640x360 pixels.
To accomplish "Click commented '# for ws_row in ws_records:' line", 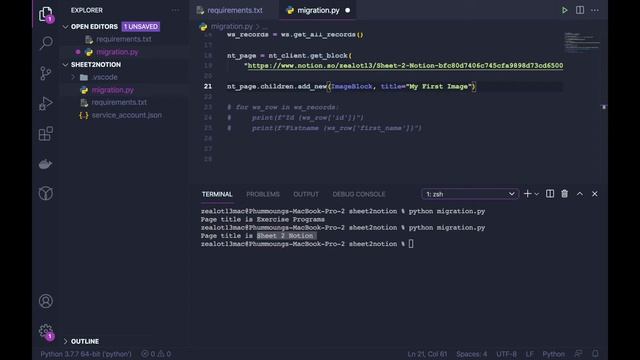I will [282, 107].
